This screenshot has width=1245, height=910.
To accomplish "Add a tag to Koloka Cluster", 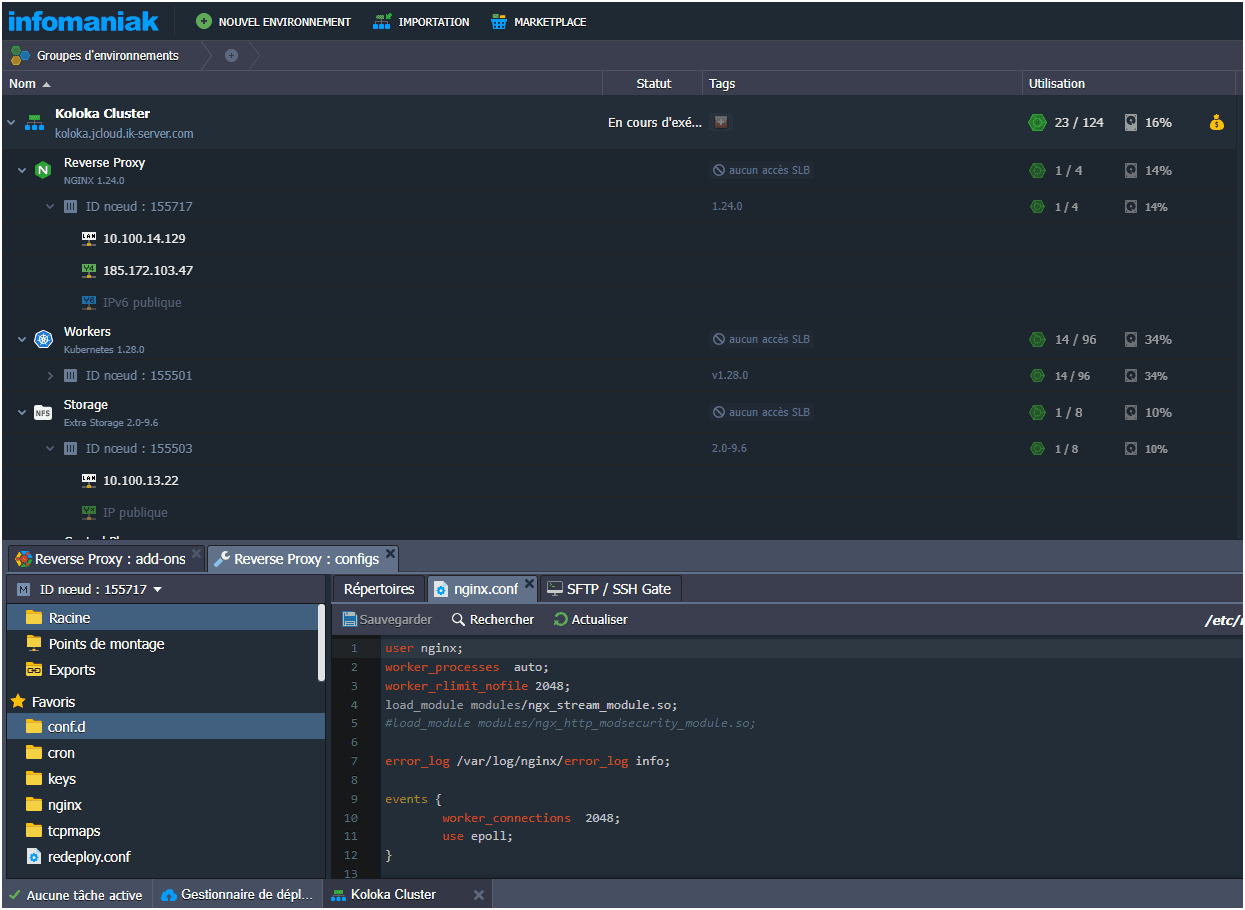I will coord(720,122).
